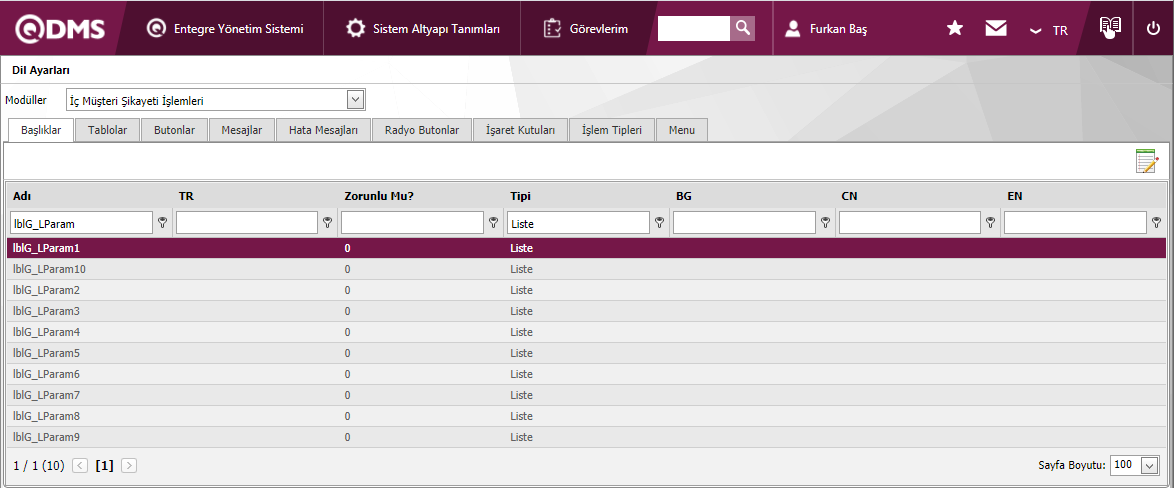Go to next page arrow in pager
This screenshot has width=1174, height=488.
pos(129,465)
